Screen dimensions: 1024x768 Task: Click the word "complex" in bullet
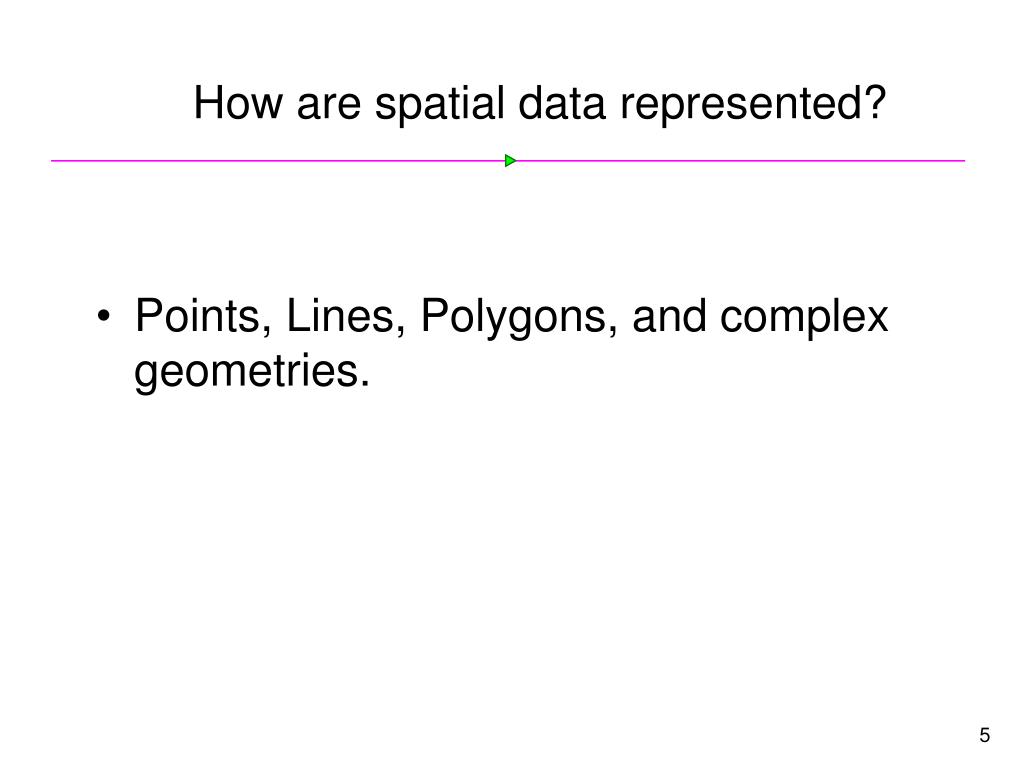(x=804, y=318)
